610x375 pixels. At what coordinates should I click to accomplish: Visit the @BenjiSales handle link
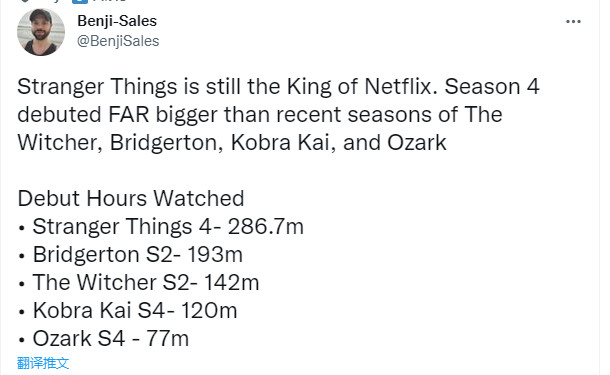(x=118, y=41)
